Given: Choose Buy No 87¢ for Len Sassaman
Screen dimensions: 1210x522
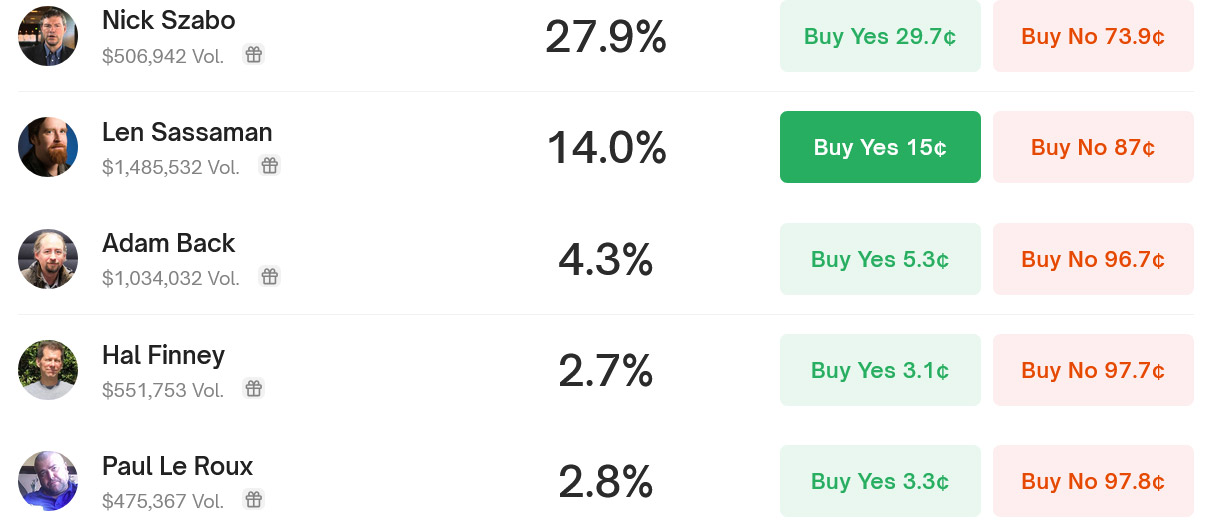Looking at the screenshot, I should point(1093,147).
